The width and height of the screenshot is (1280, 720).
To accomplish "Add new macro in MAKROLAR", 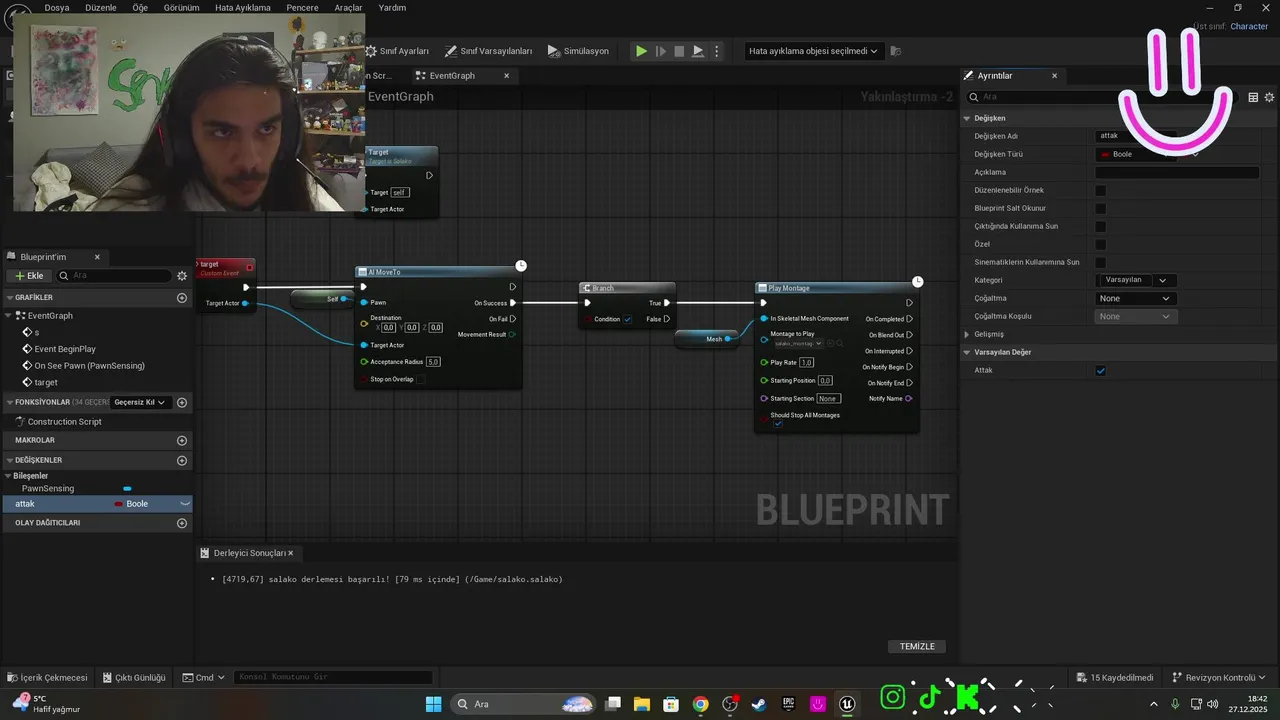I will 182,440.
